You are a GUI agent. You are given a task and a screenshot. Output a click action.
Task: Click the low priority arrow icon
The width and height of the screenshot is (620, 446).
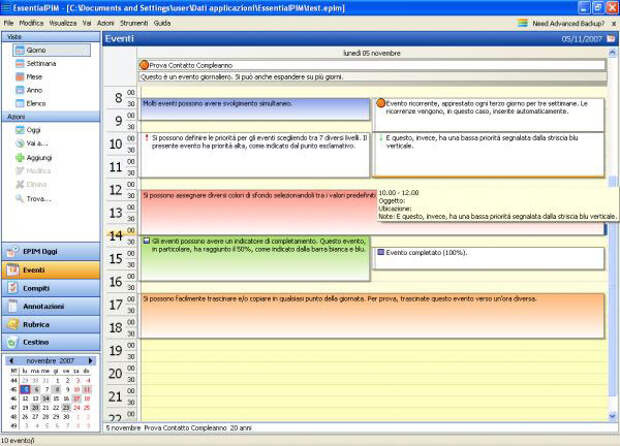click(381, 138)
